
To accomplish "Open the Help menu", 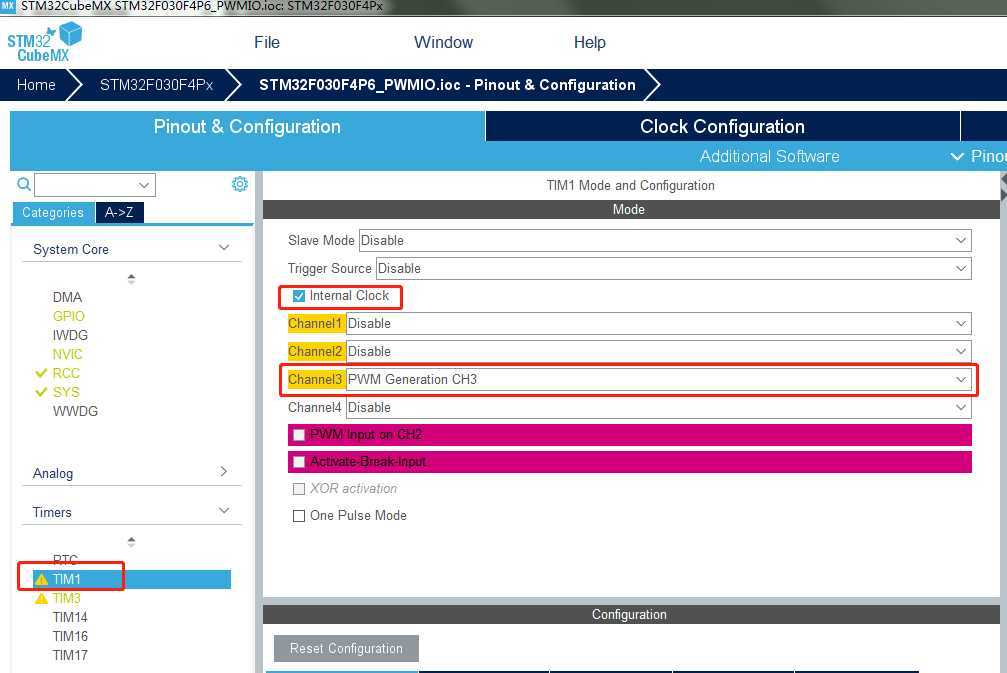I will click(x=590, y=42).
